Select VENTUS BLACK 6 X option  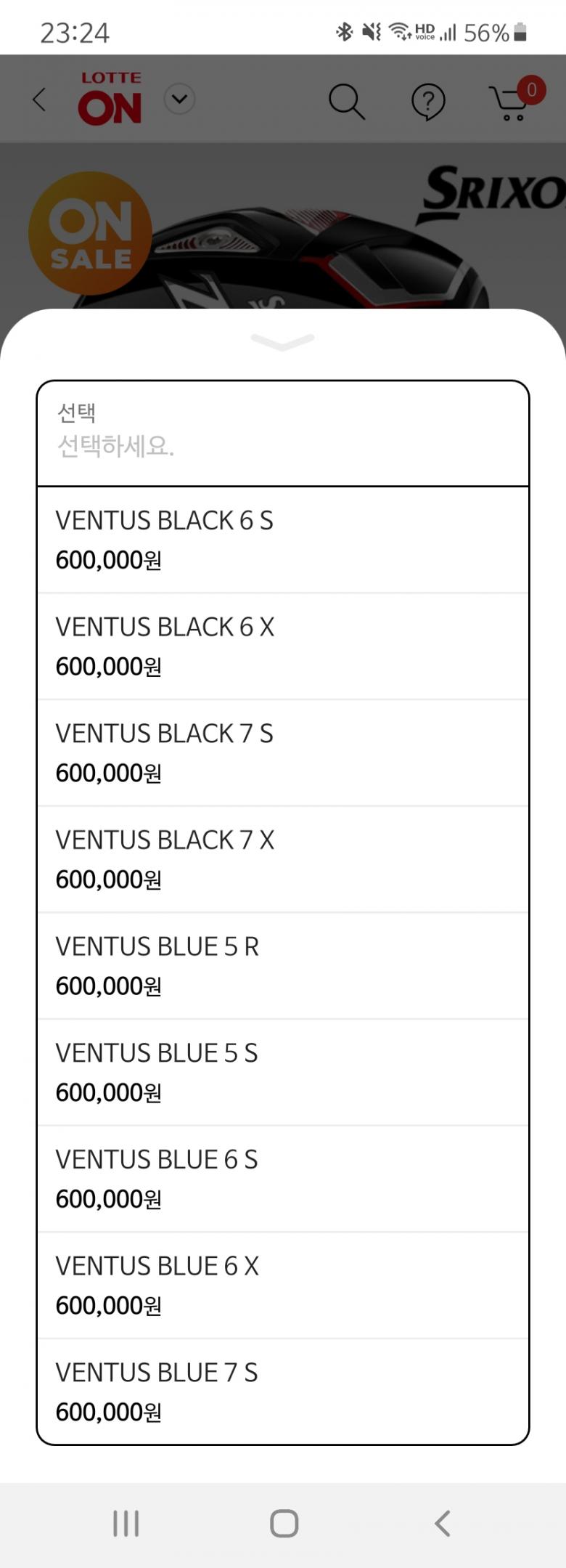point(283,646)
